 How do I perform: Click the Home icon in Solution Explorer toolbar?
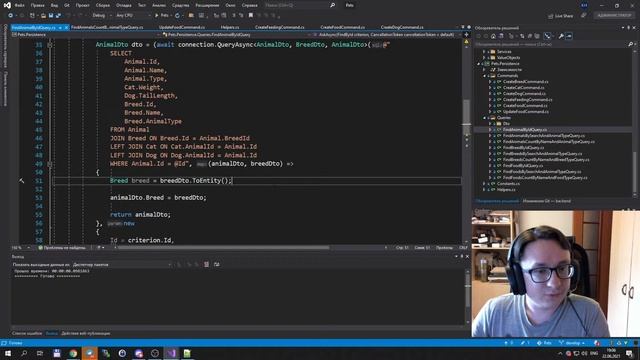493,36
